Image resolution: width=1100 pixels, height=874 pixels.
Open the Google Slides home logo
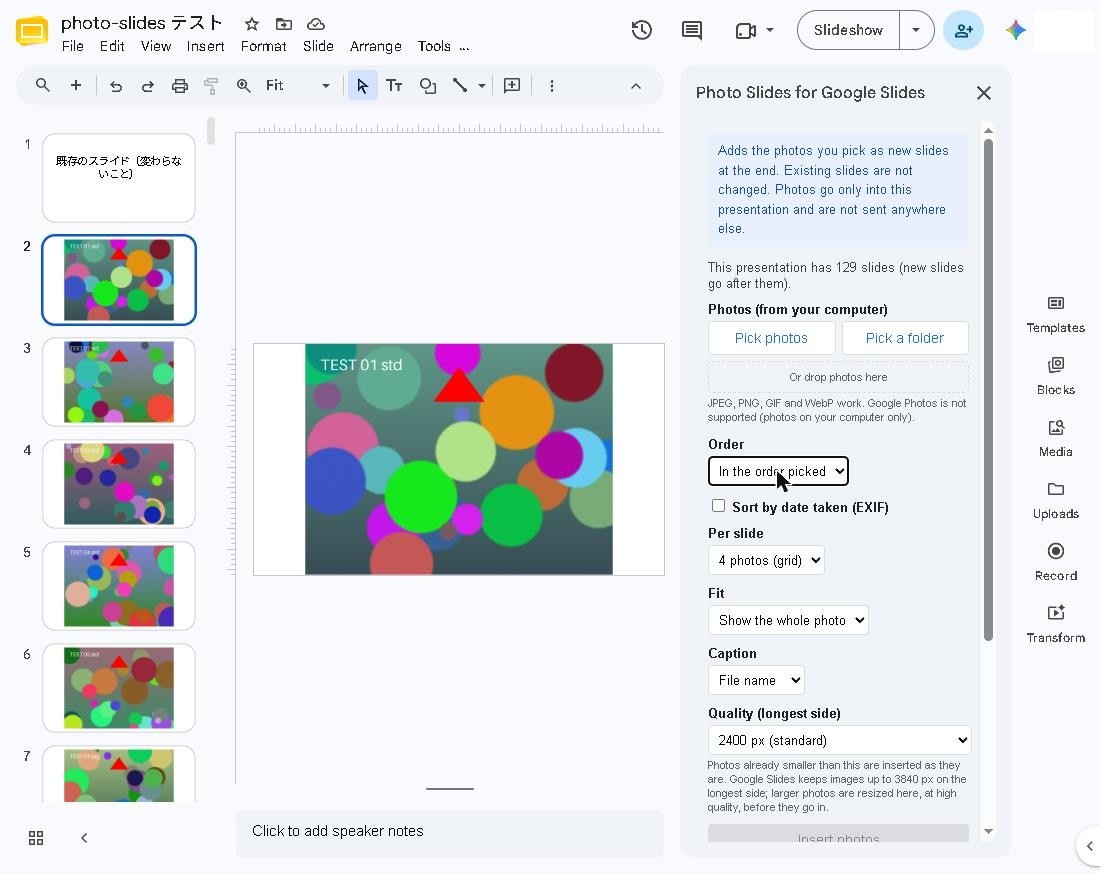click(32, 31)
